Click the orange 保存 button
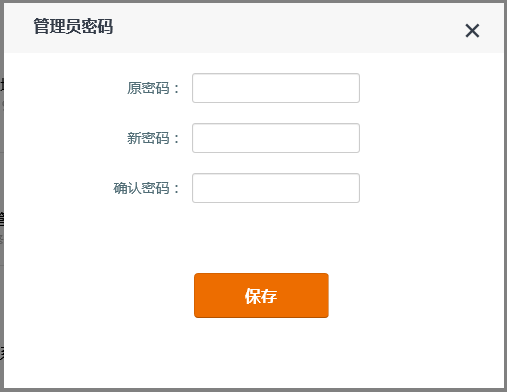This screenshot has height=392, width=507. (x=261, y=295)
